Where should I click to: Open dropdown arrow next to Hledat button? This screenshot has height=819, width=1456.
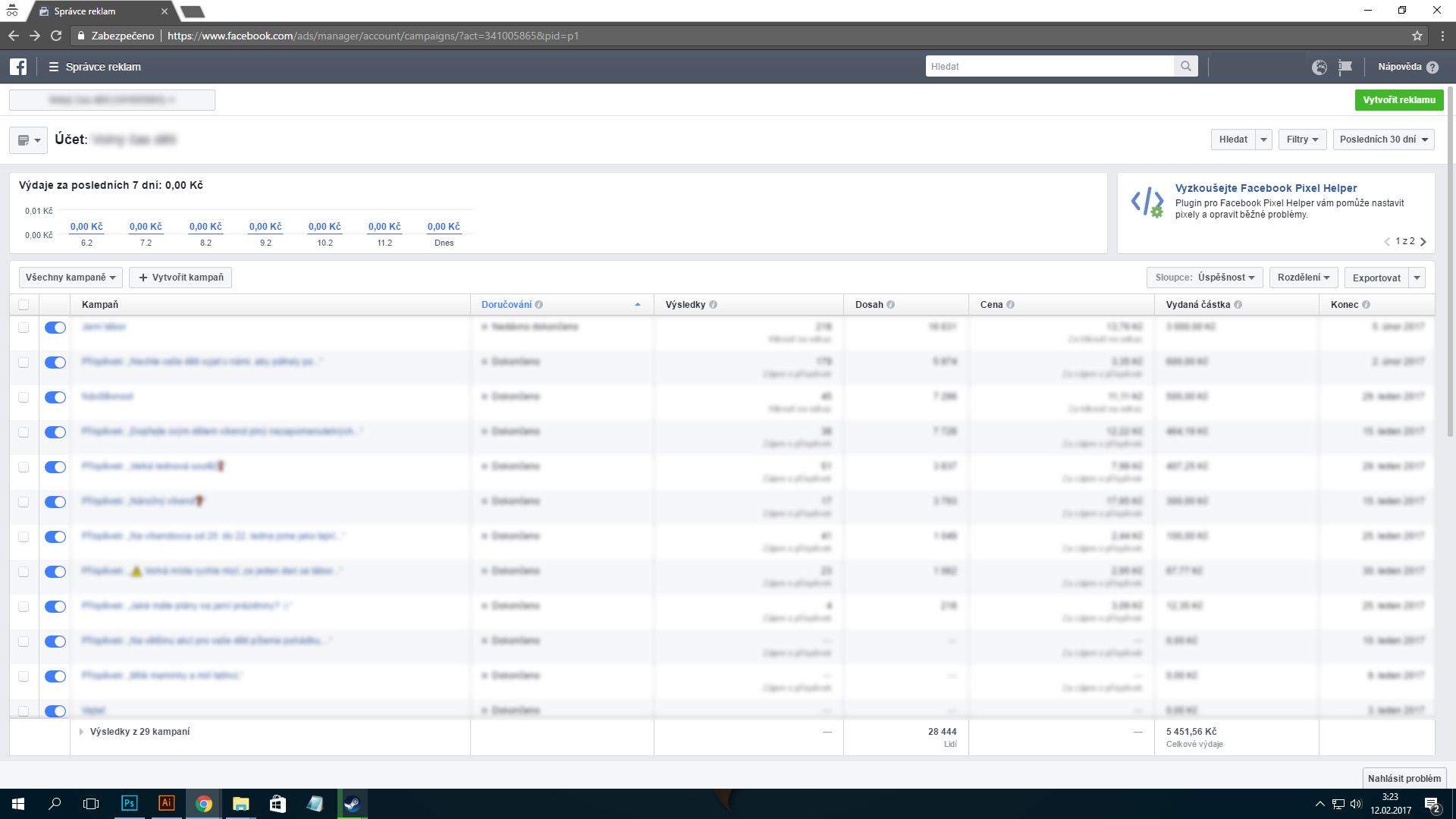coord(1263,140)
